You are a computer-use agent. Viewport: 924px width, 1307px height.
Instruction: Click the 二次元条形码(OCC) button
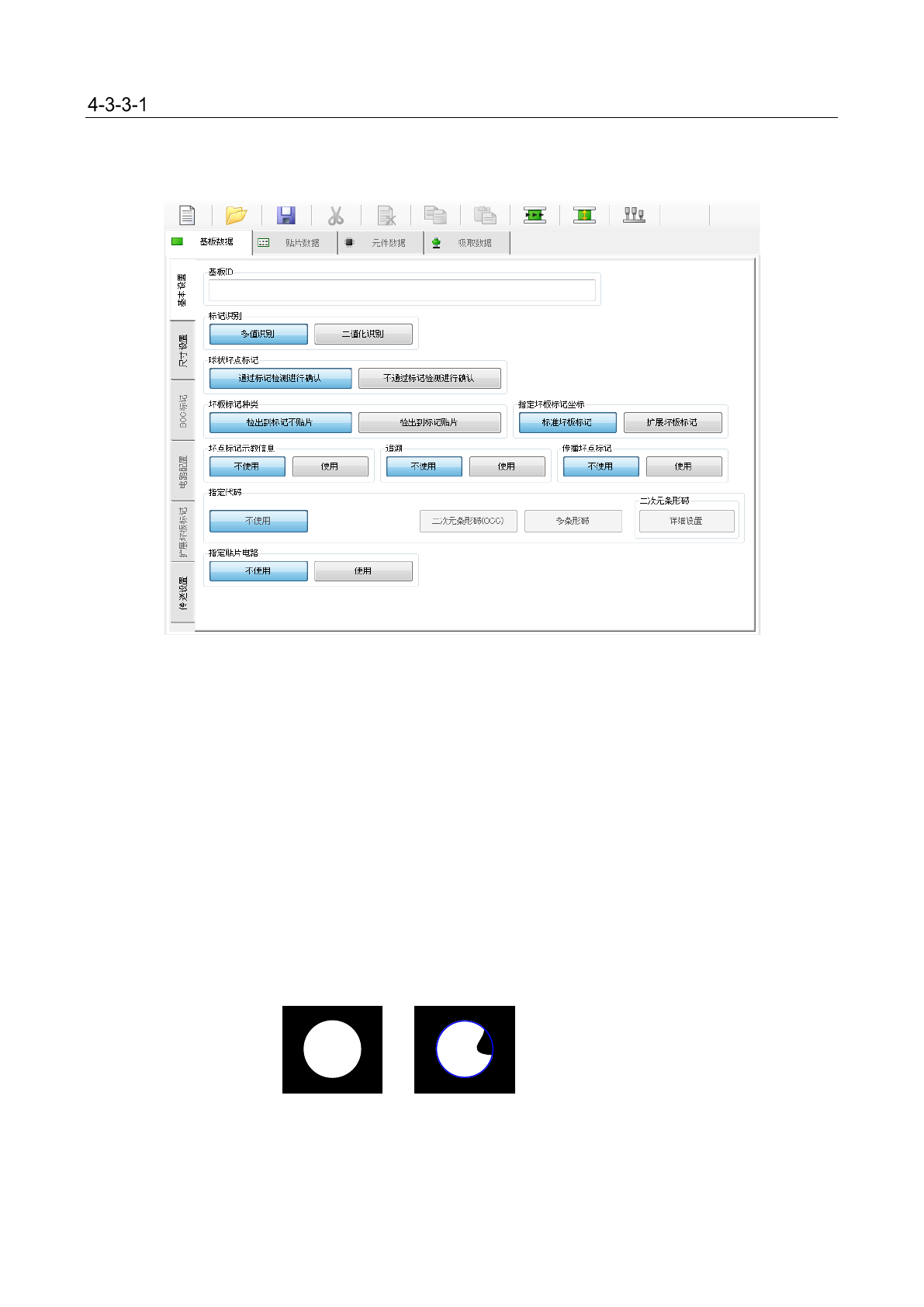(x=469, y=521)
